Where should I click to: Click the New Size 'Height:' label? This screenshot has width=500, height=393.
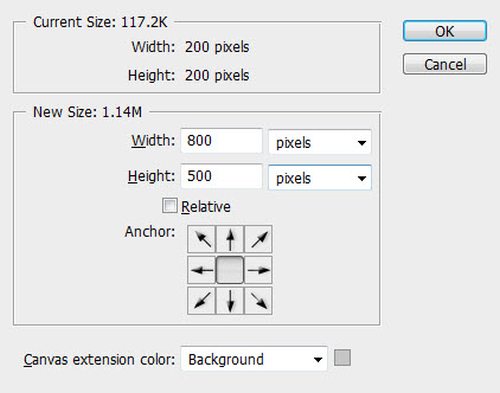pos(151,176)
